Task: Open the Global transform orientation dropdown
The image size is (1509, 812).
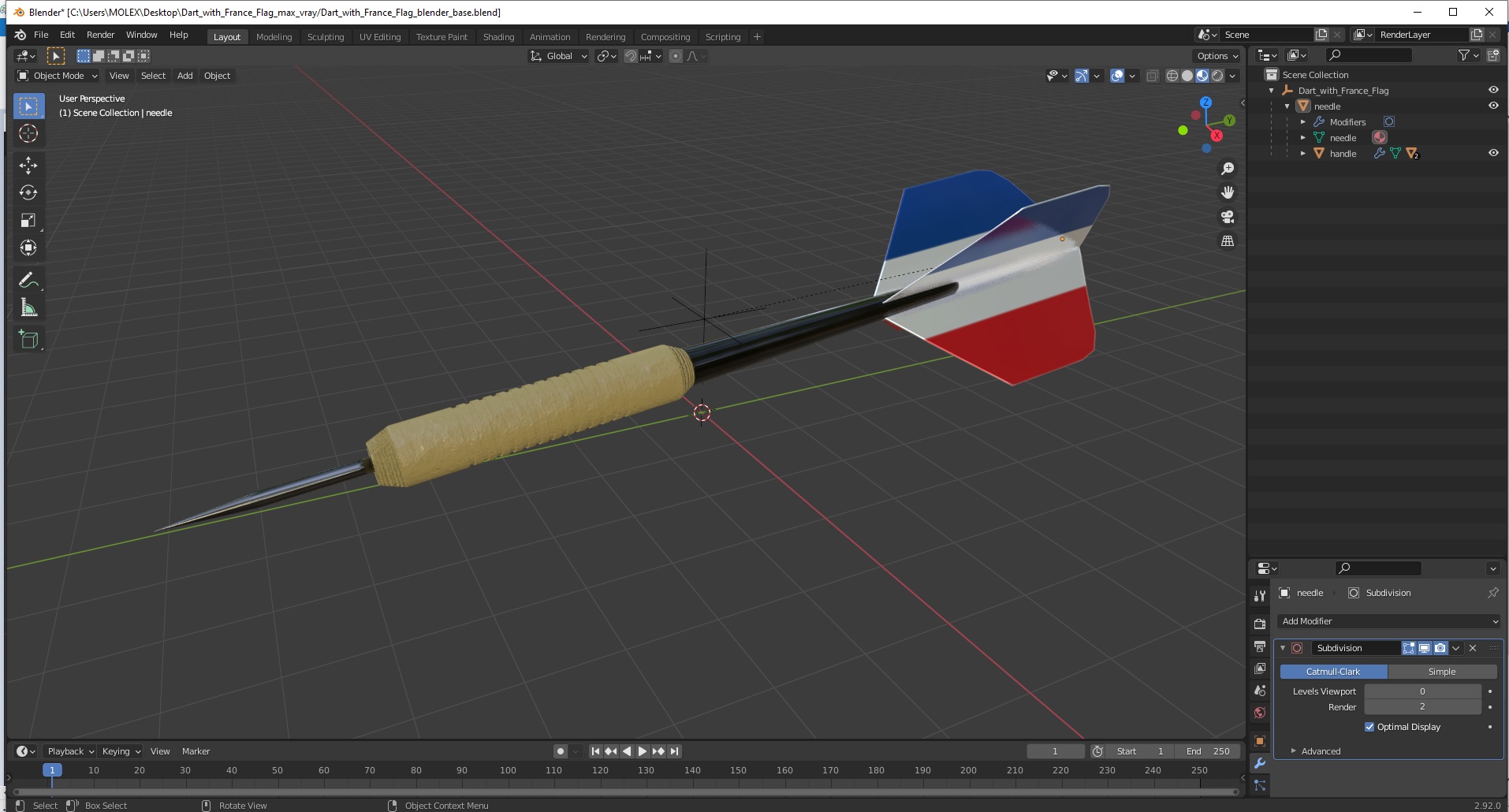Action: (559, 56)
